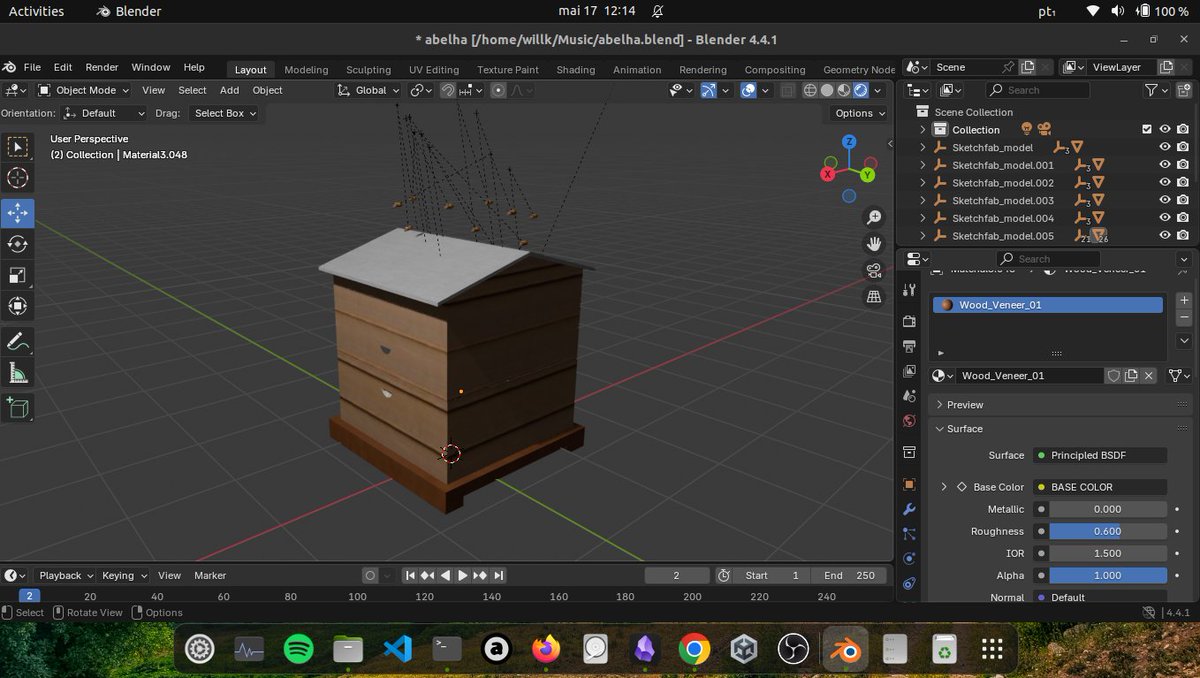
Task: Open the Playback dropdown
Action: (65, 575)
